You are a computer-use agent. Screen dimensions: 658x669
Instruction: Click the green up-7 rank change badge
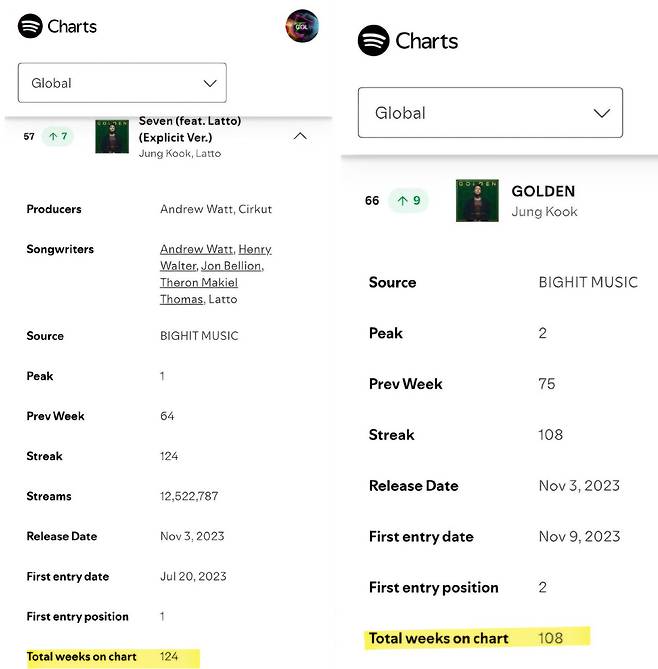pyautogui.click(x=57, y=136)
